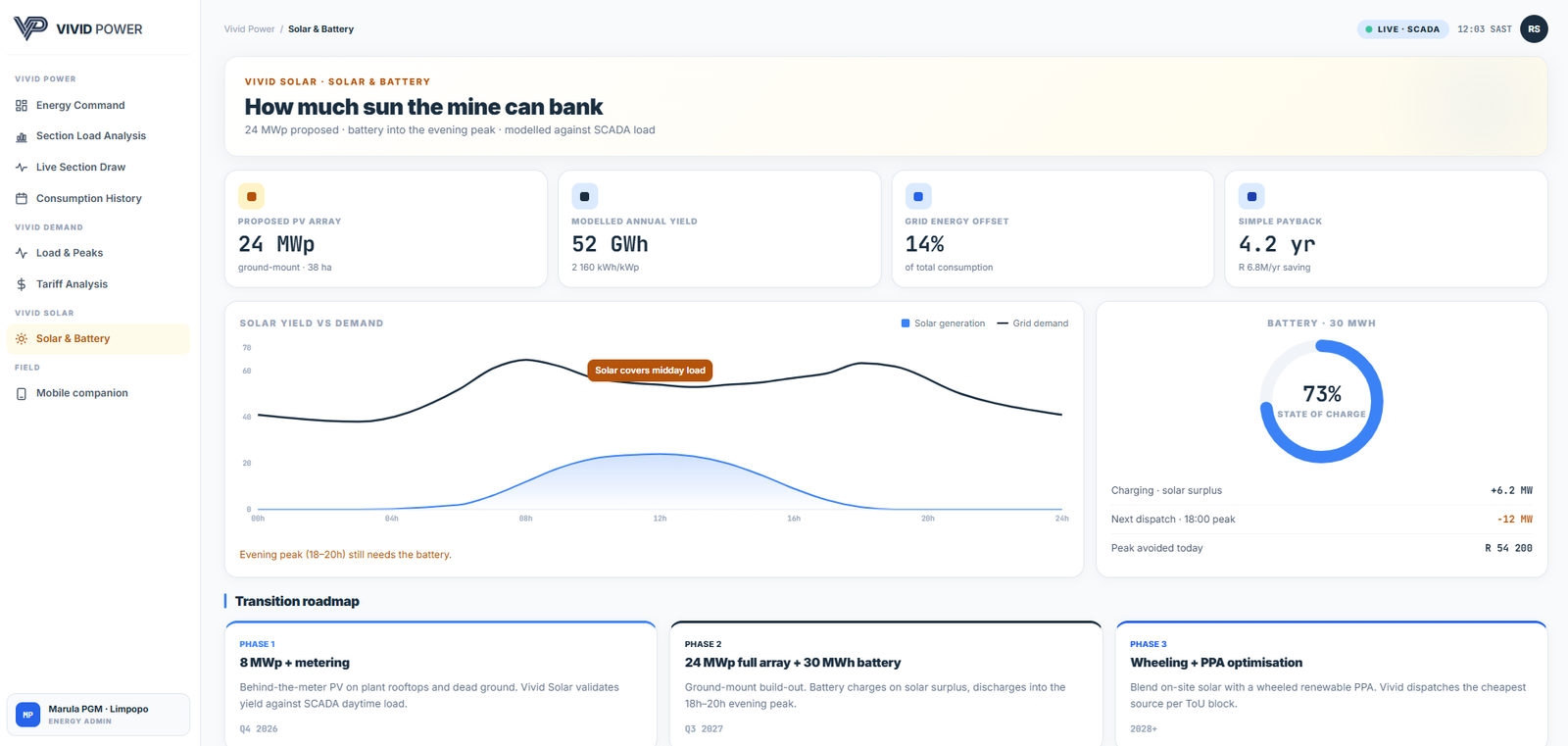Screen dimensions: 1568x746
Task: Open the Mobile companion page
Action: pos(98,394)
